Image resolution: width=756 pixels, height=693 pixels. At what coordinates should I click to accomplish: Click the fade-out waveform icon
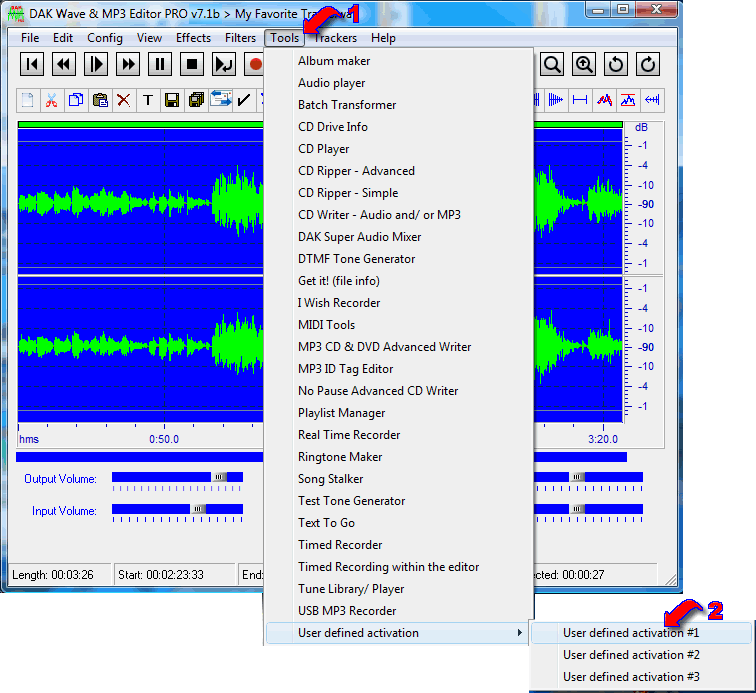tap(555, 100)
